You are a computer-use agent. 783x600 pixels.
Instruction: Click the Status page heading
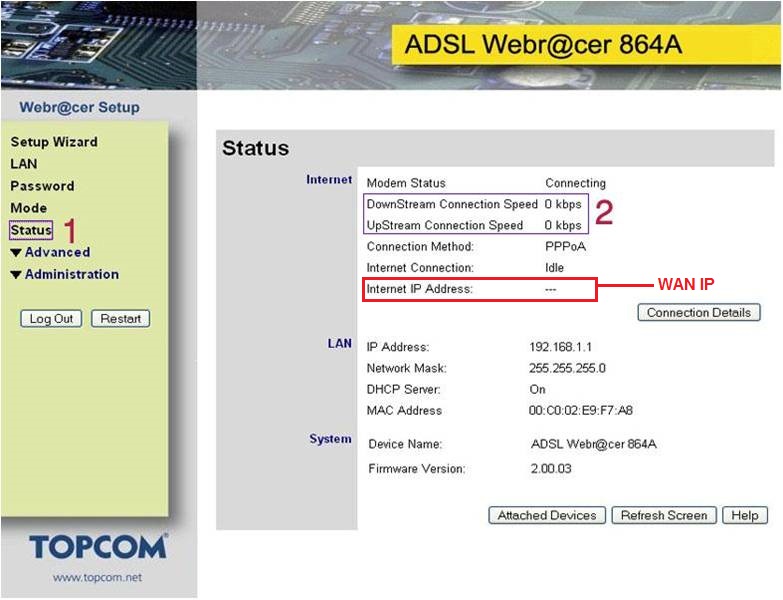256,148
